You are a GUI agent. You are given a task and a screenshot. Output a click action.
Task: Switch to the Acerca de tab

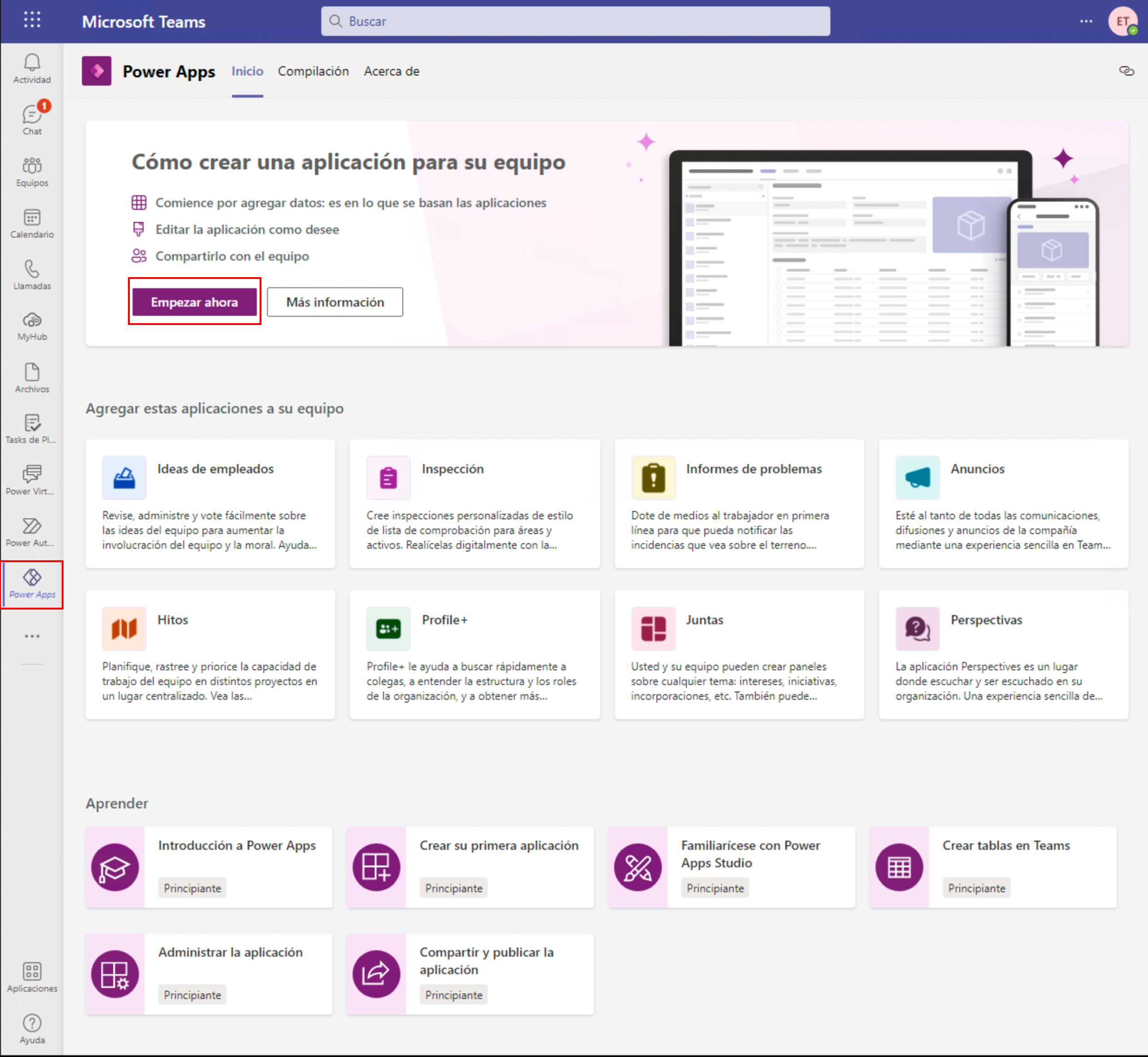[391, 71]
